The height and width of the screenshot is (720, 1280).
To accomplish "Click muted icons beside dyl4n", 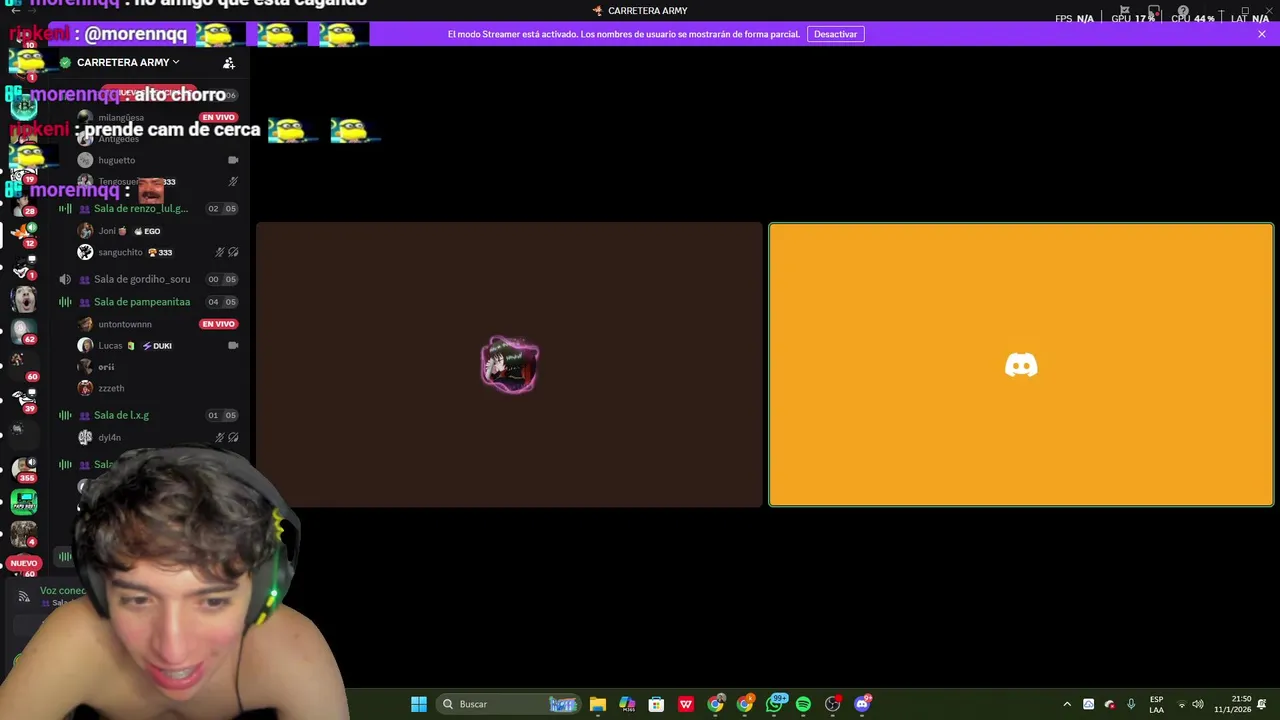I will (227, 437).
